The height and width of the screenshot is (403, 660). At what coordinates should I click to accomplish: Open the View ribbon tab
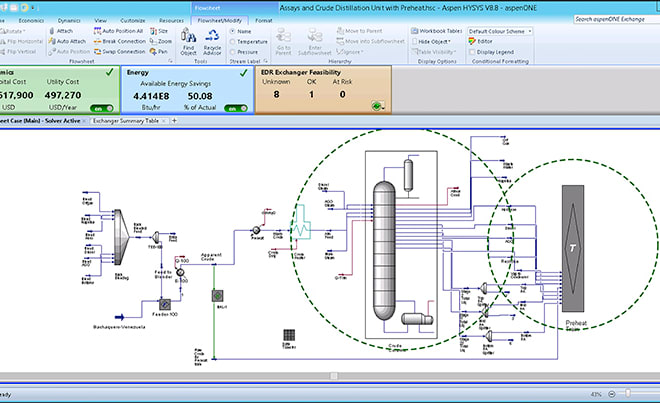click(x=100, y=20)
